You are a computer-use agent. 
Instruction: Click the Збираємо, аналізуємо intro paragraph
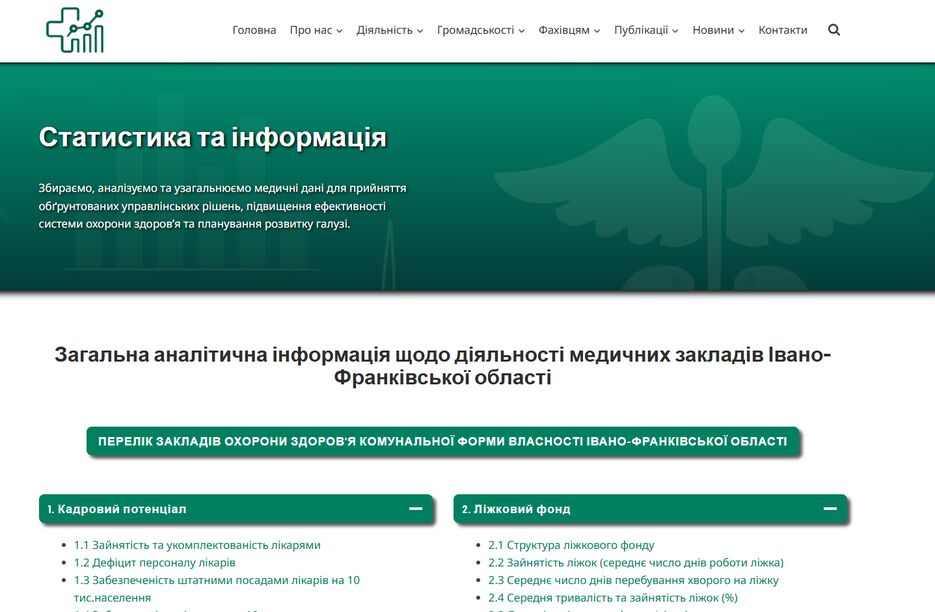[x=222, y=206]
